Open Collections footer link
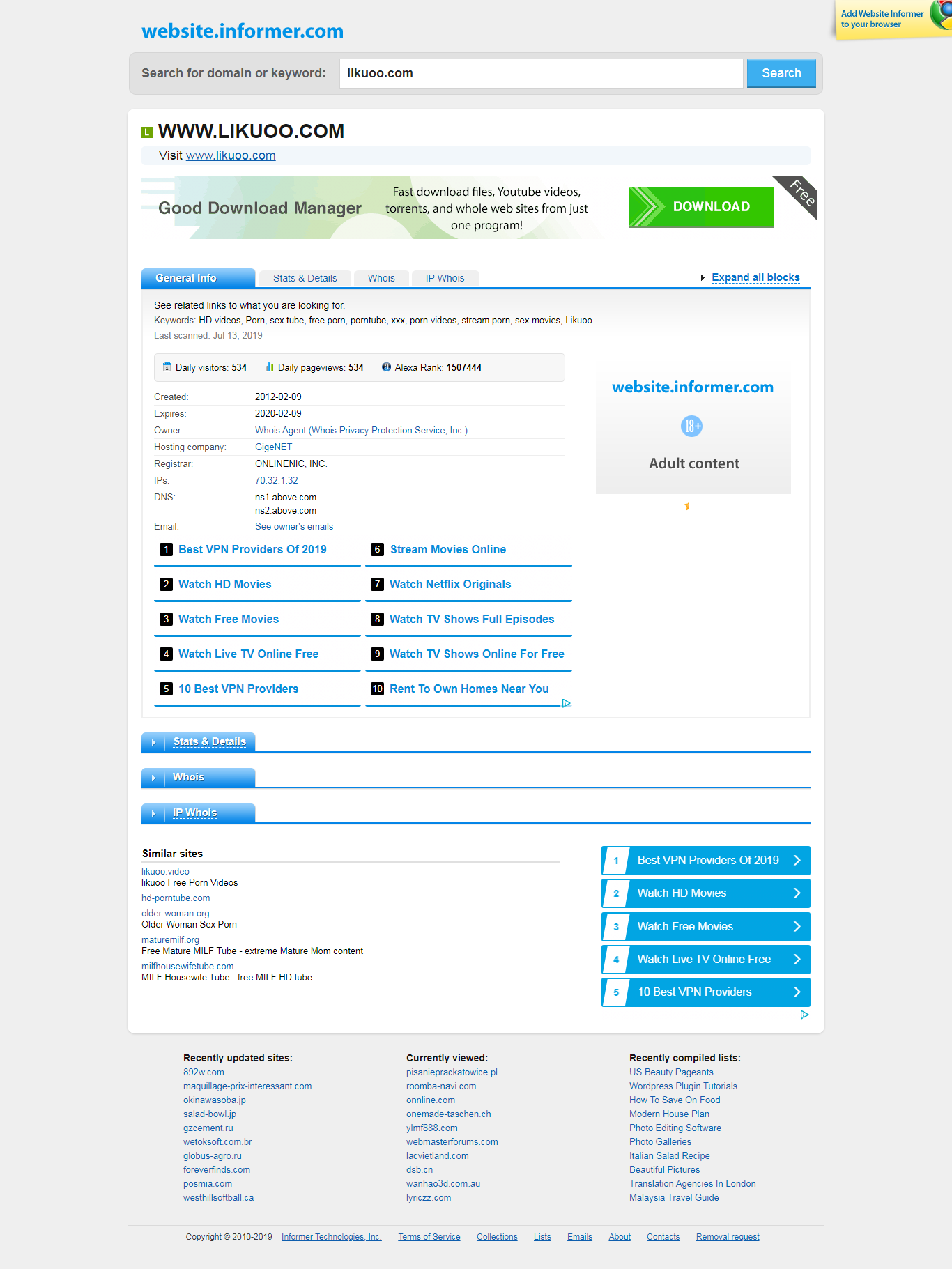 pos(497,1237)
